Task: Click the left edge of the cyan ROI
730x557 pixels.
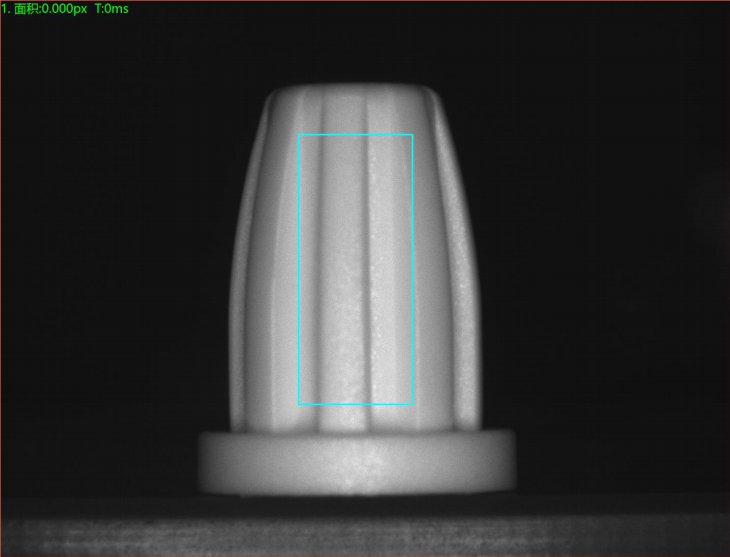Action: pos(299,270)
